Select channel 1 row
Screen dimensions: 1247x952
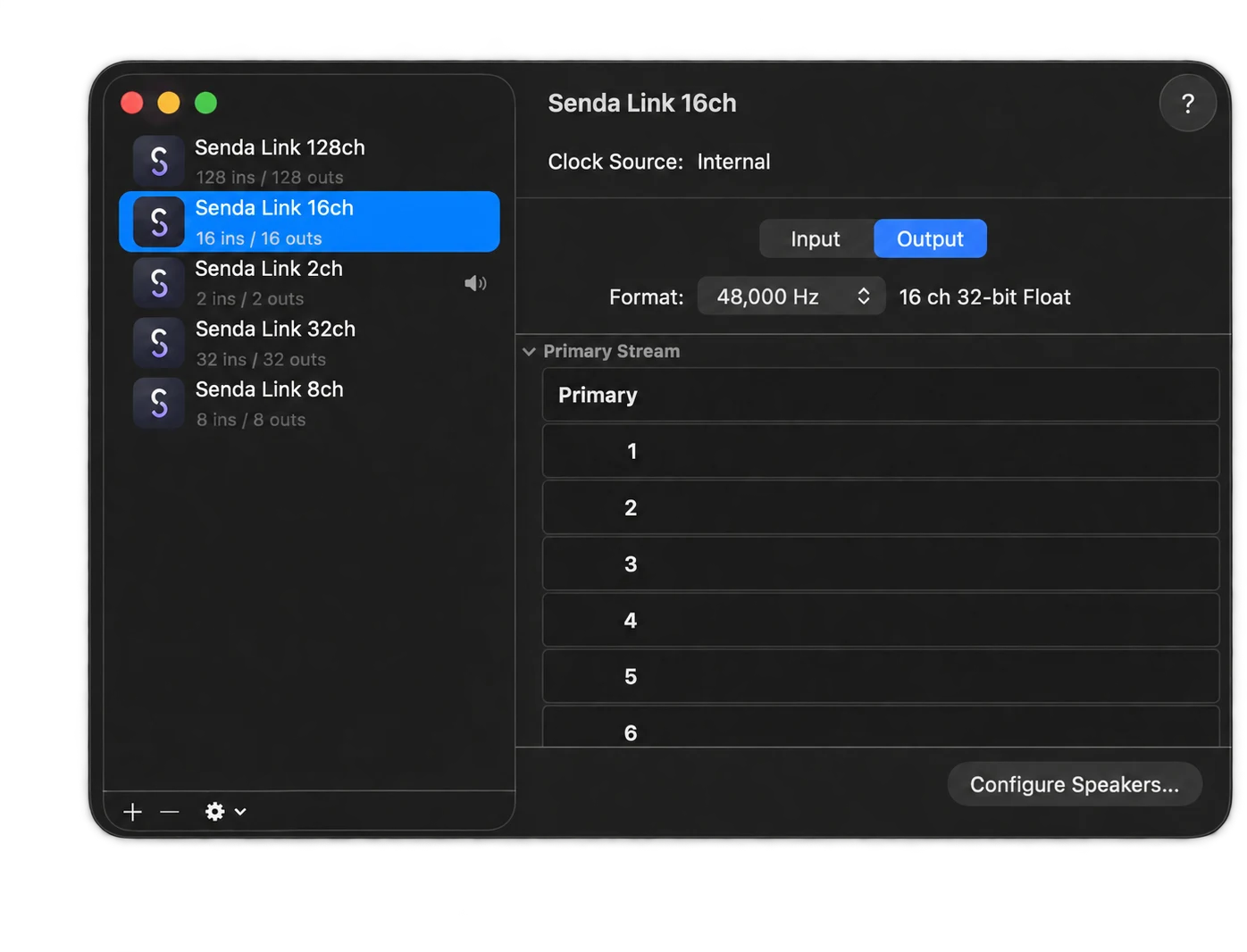881,451
